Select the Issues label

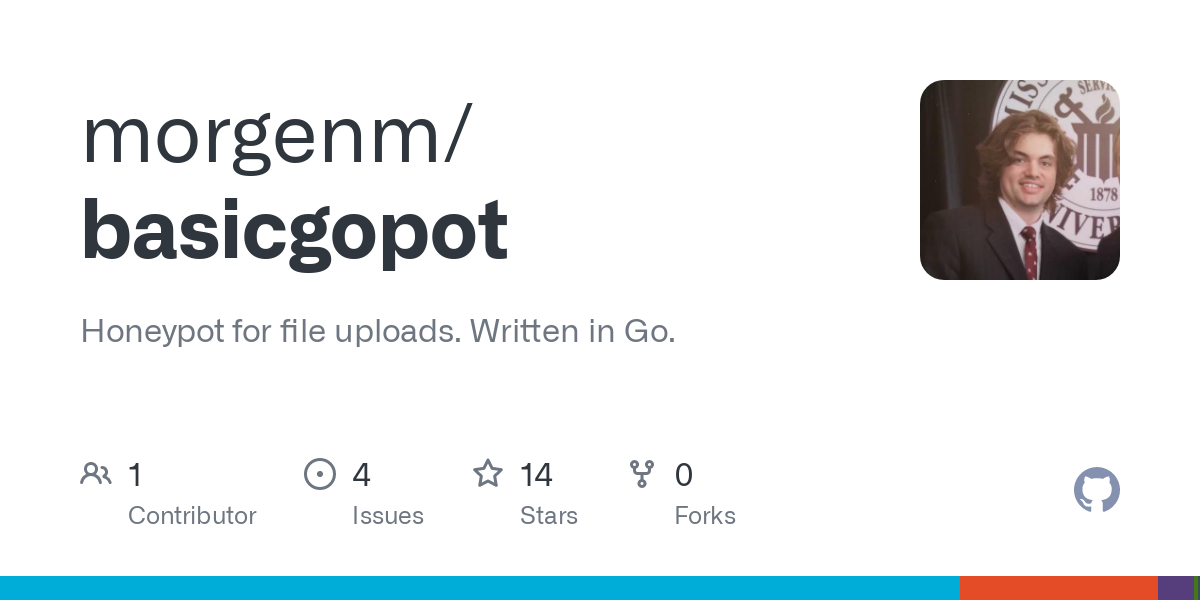(388, 516)
